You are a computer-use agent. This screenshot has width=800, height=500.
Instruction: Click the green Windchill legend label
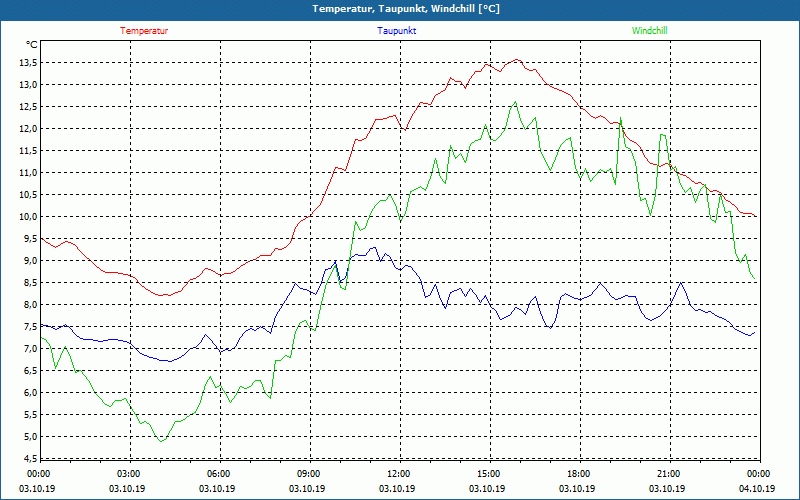pyautogui.click(x=649, y=31)
